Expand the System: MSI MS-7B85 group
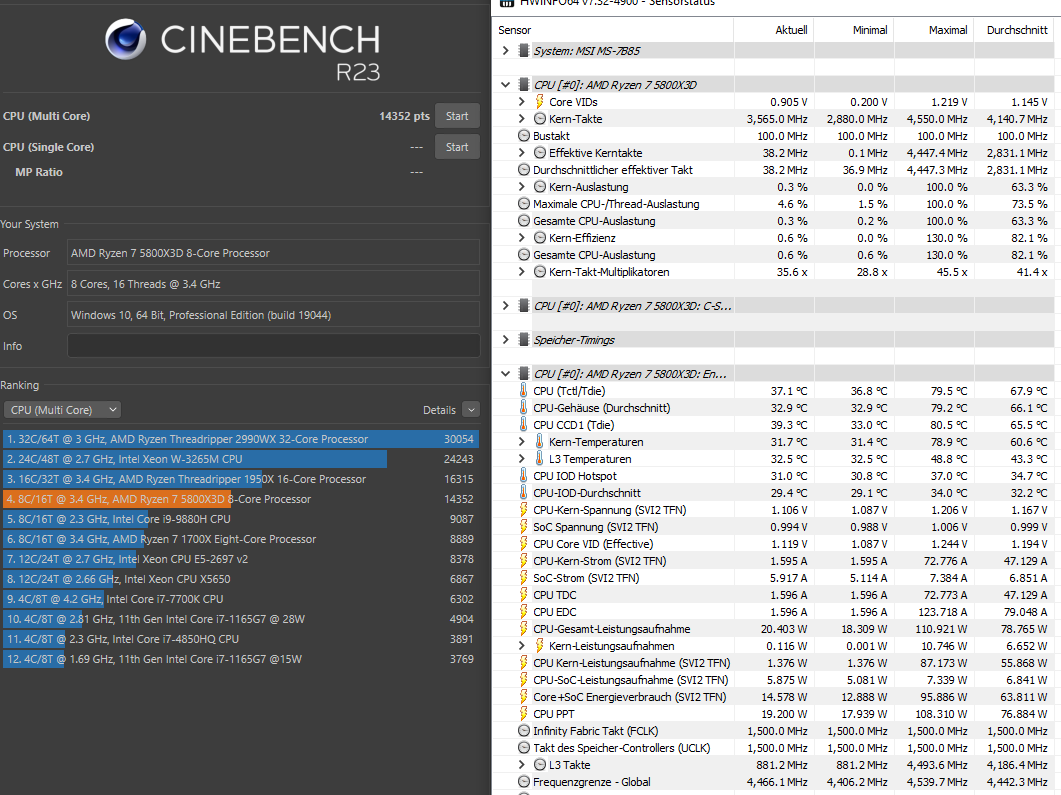The width and height of the screenshot is (1061, 795). point(505,51)
